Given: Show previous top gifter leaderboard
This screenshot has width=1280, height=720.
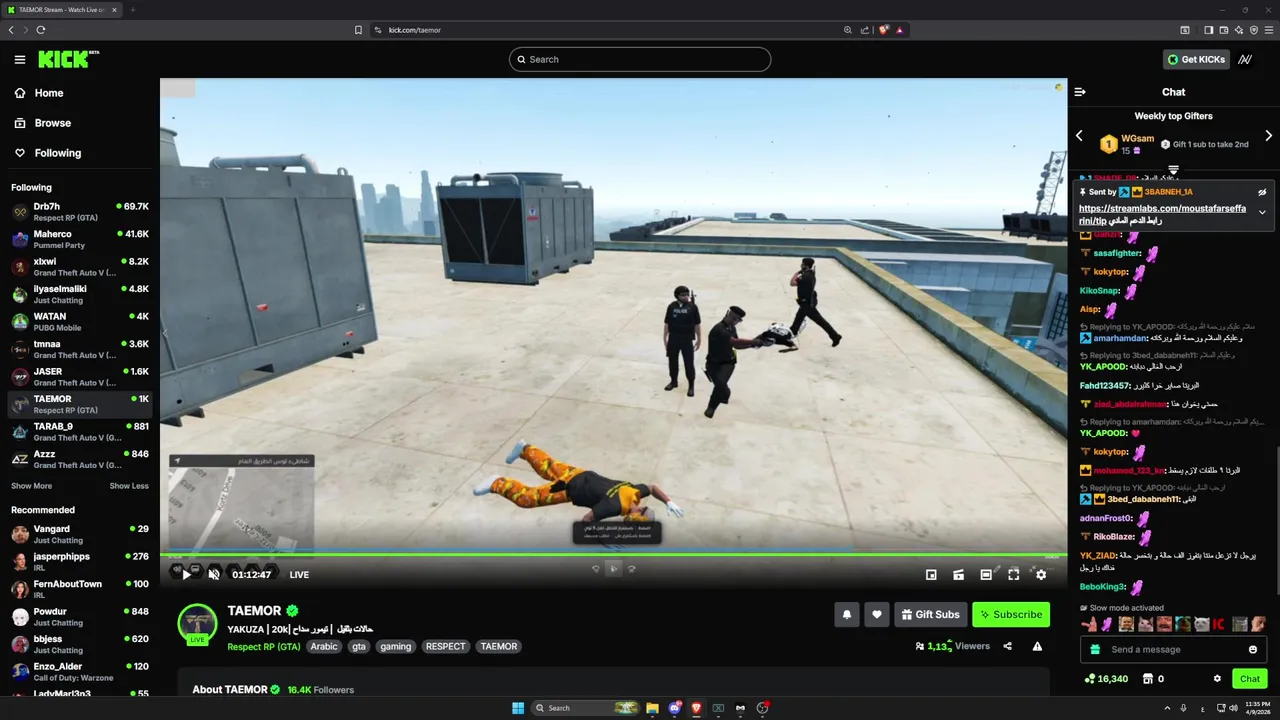Looking at the screenshot, I should coord(1079,136).
